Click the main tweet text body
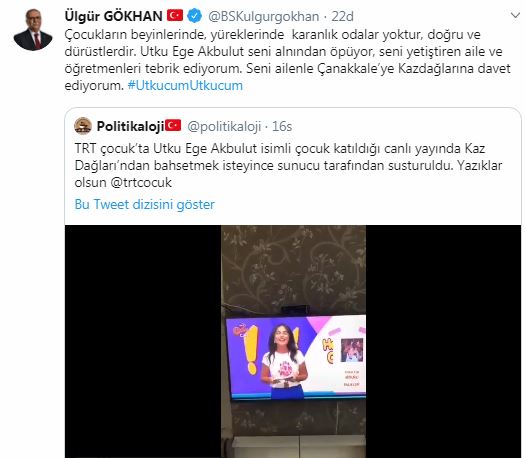This screenshot has height=458, width=525. pyautogui.click(x=288, y=60)
